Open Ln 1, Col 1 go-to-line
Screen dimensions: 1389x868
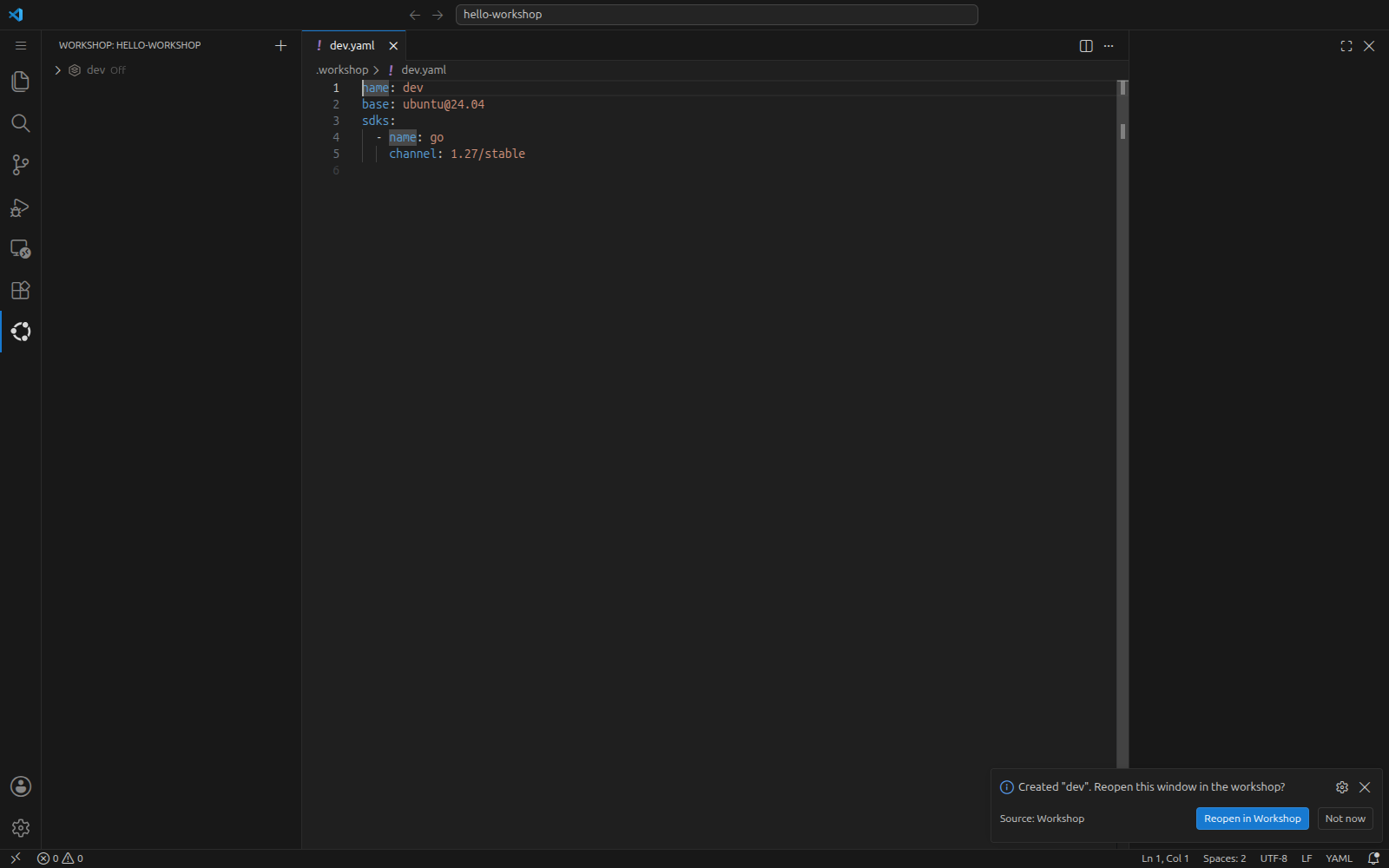coord(1165,858)
